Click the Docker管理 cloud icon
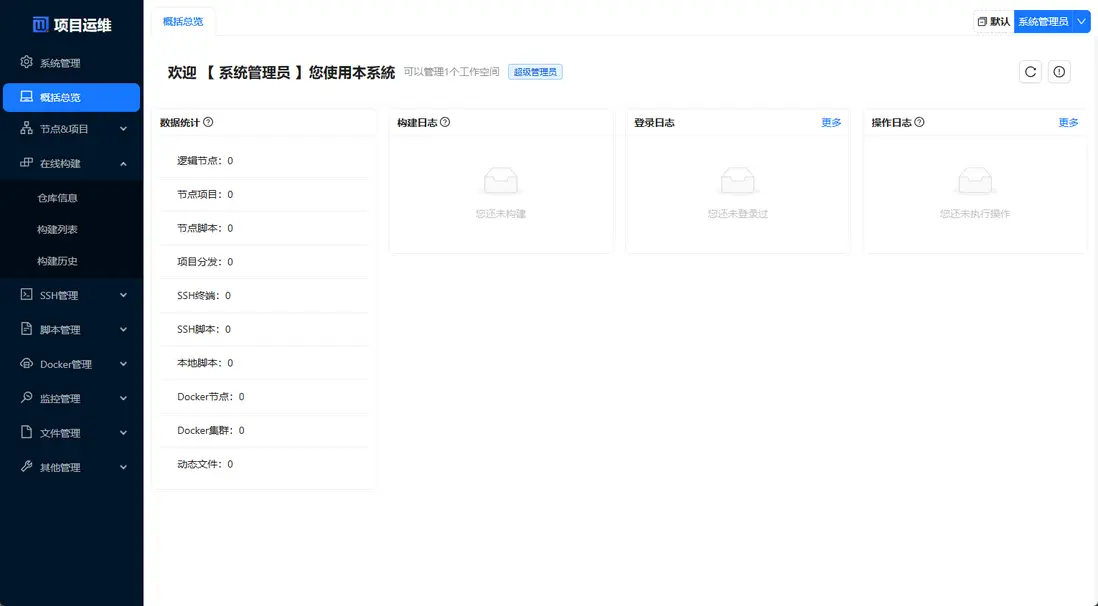The width and height of the screenshot is (1098, 606). pos(27,364)
